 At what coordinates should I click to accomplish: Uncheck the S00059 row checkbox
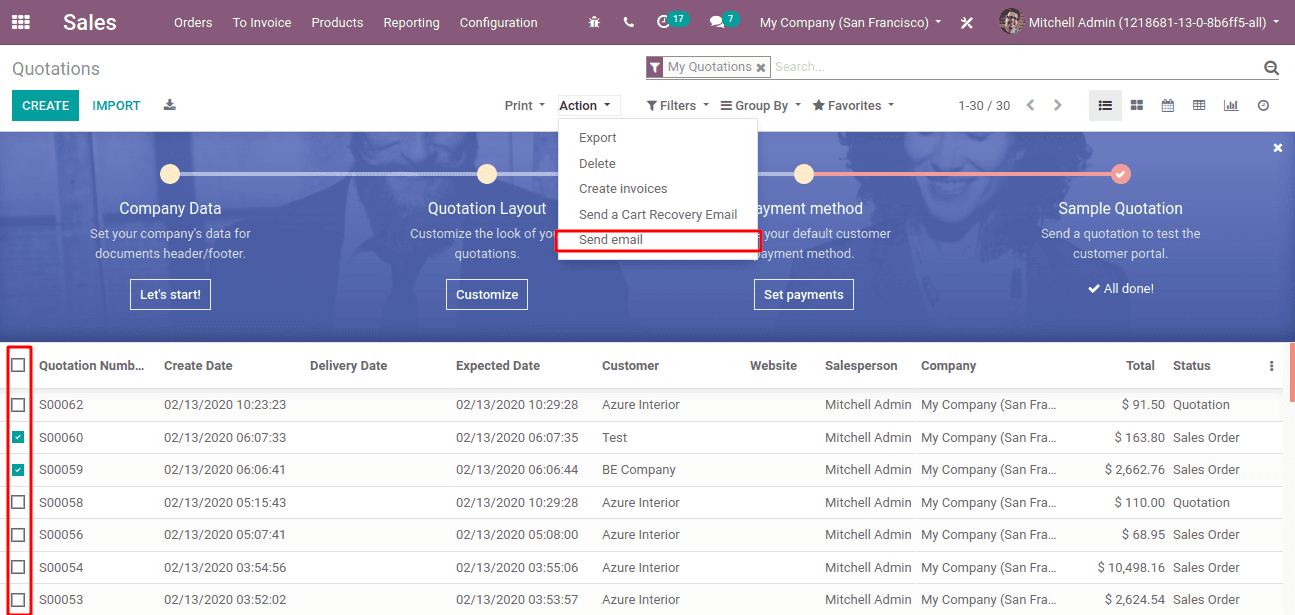click(18, 469)
